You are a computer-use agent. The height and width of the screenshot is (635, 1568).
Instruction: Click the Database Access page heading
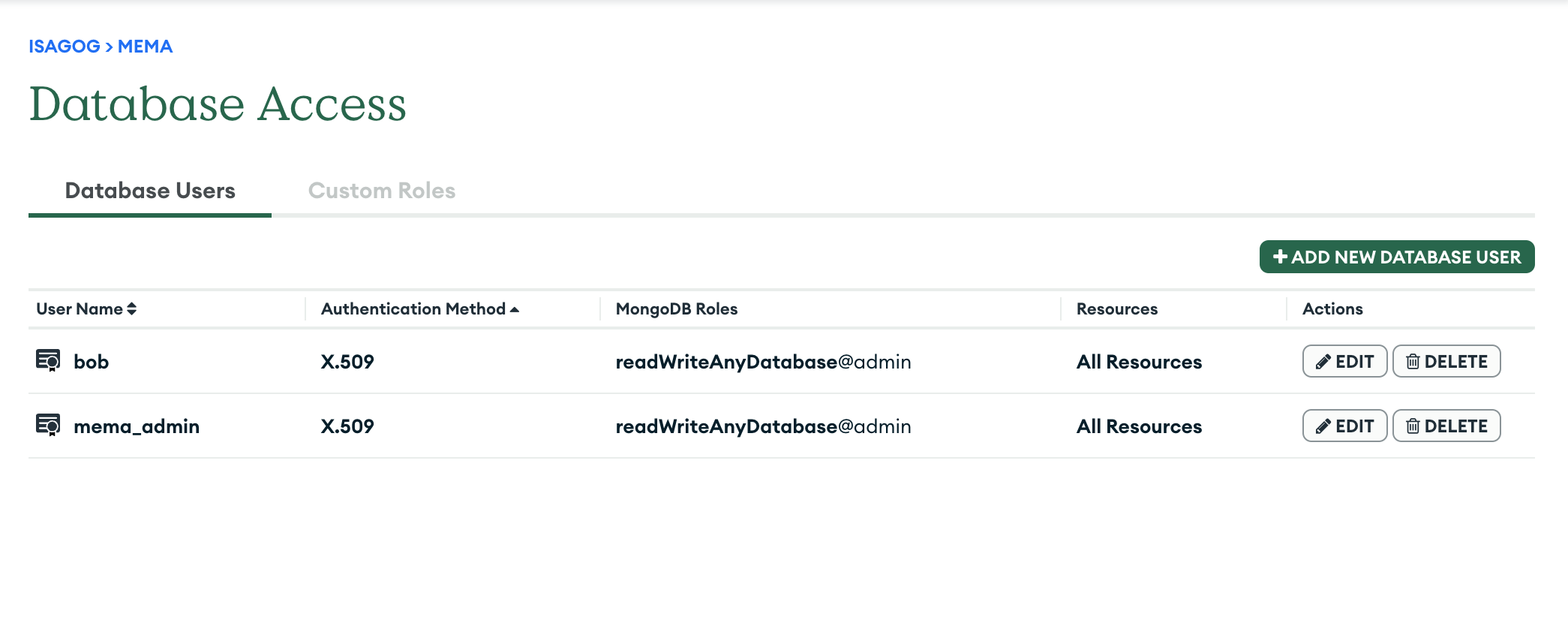point(218,104)
